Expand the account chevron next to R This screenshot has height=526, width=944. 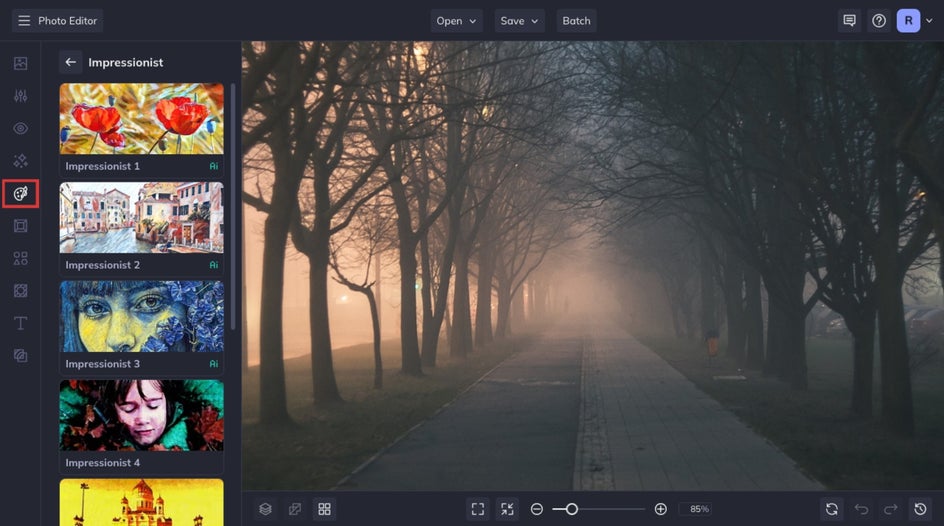click(x=930, y=20)
